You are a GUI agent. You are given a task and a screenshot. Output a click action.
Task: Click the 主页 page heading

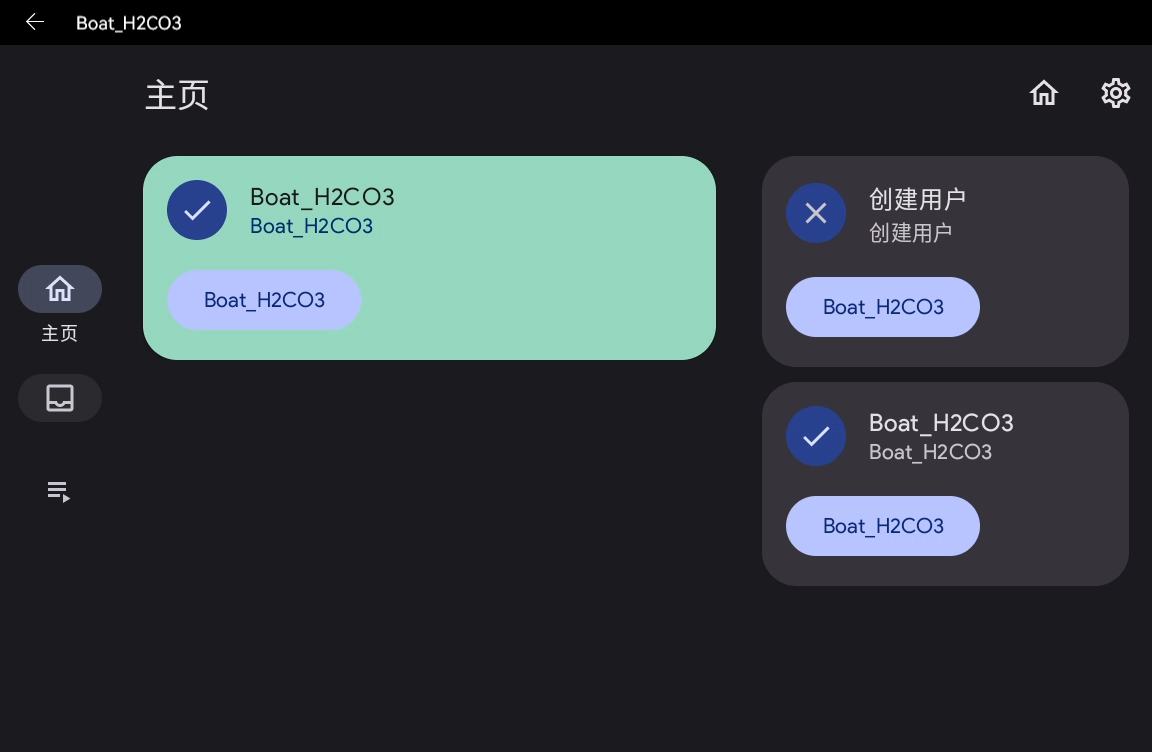pyautogui.click(x=177, y=95)
